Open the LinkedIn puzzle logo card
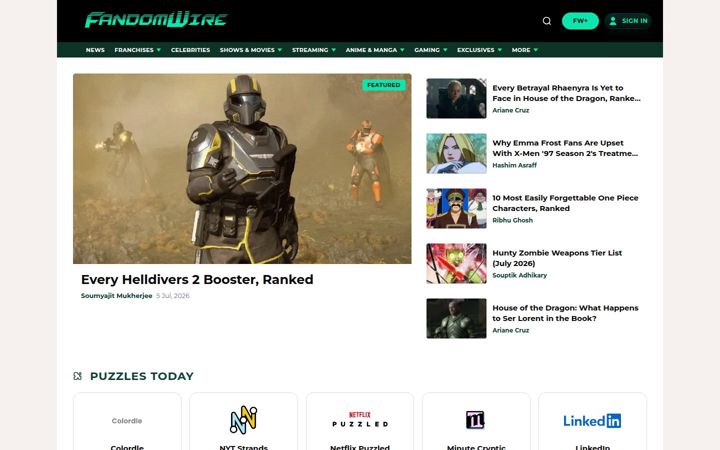This screenshot has width=720, height=450. click(x=592, y=421)
